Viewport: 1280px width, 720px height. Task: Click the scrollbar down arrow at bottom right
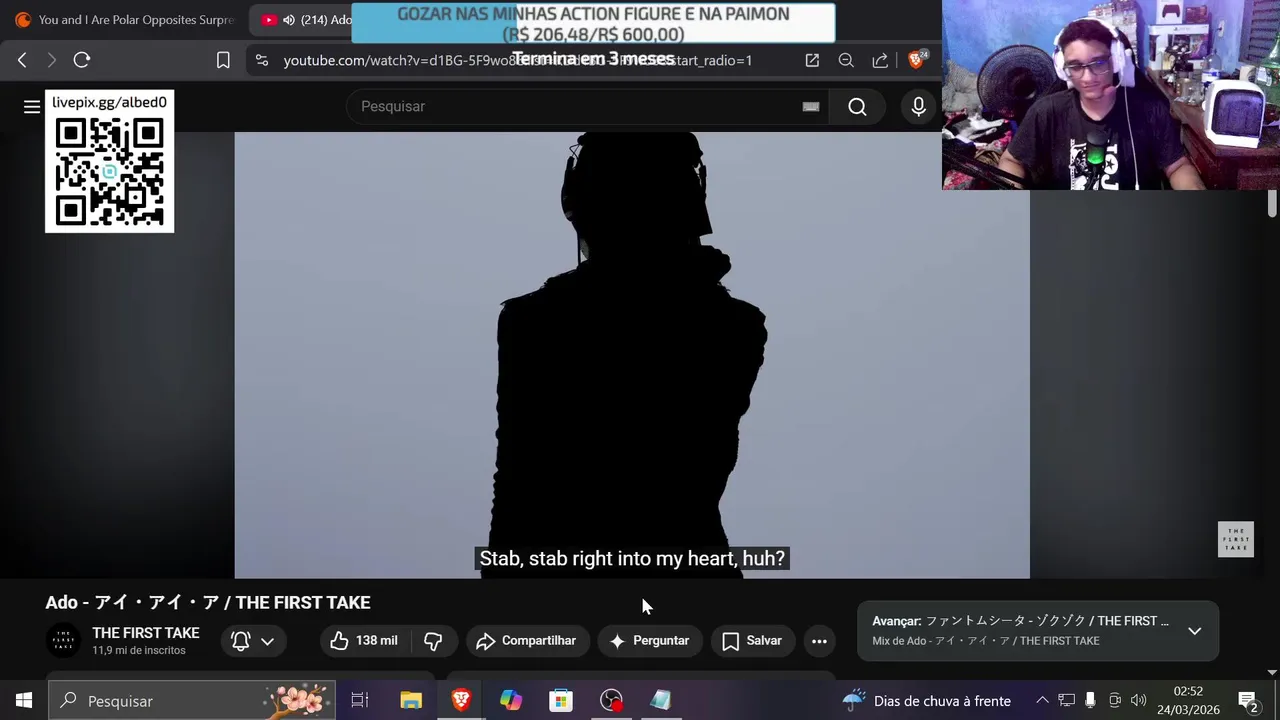(1272, 672)
